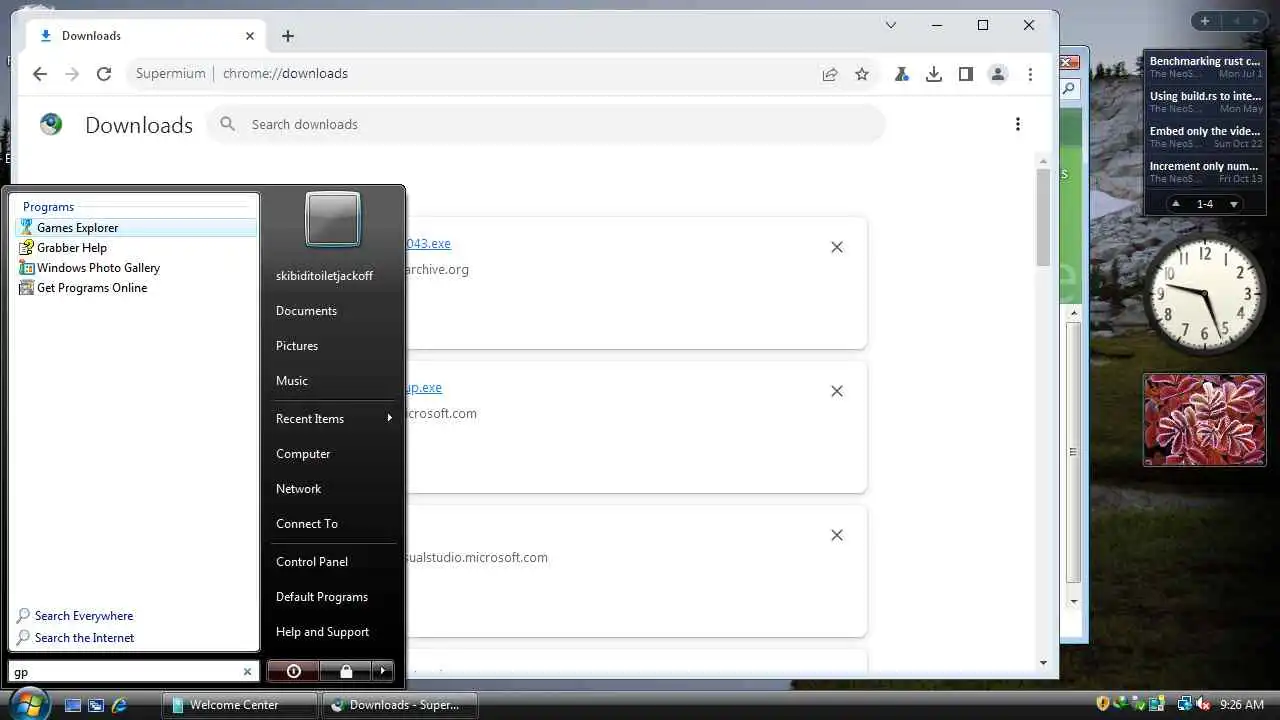
Task: Go back in Supermium browser
Action: point(40,74)
